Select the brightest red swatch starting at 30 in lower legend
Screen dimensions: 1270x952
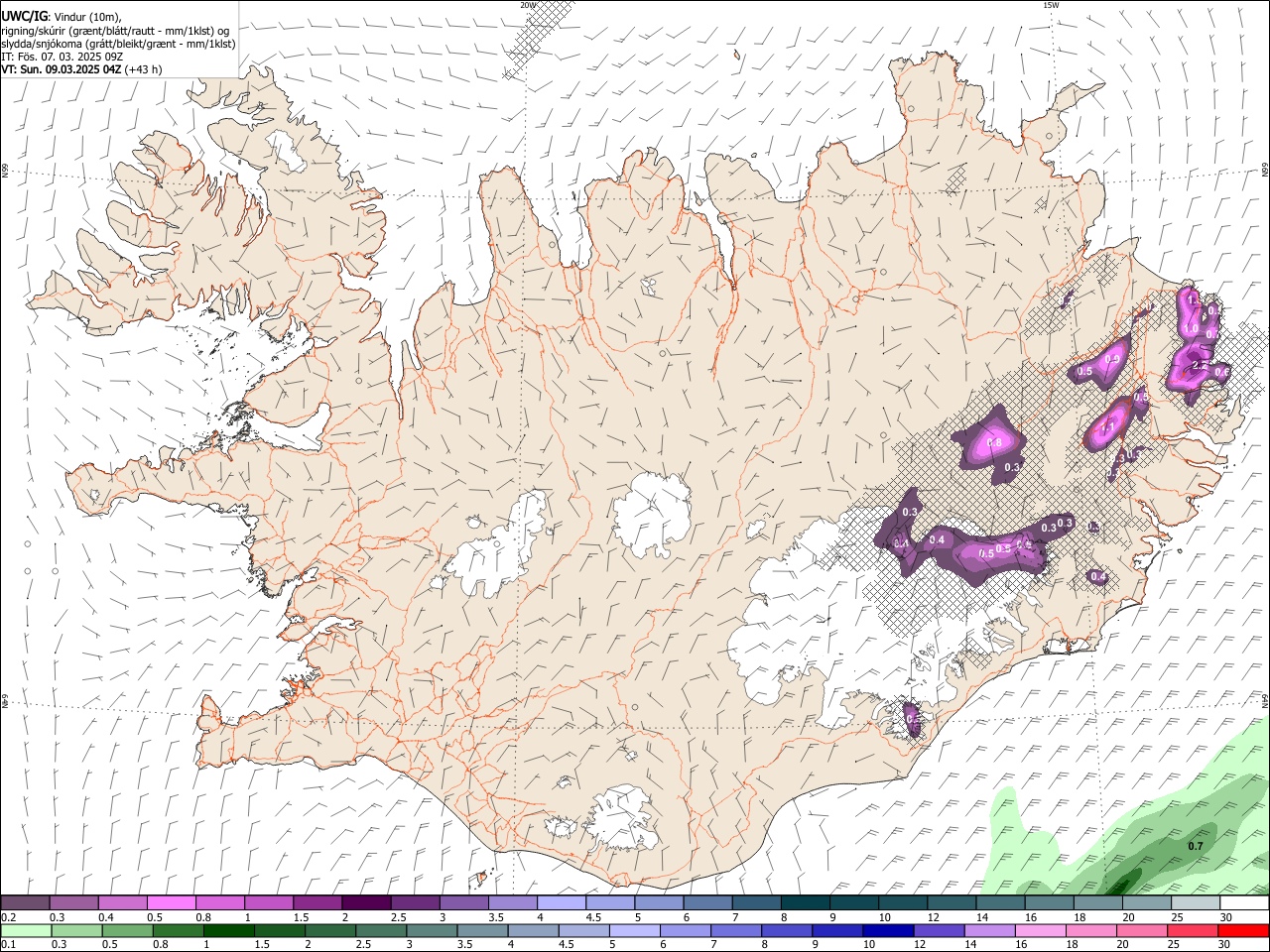coord(1243,931)
